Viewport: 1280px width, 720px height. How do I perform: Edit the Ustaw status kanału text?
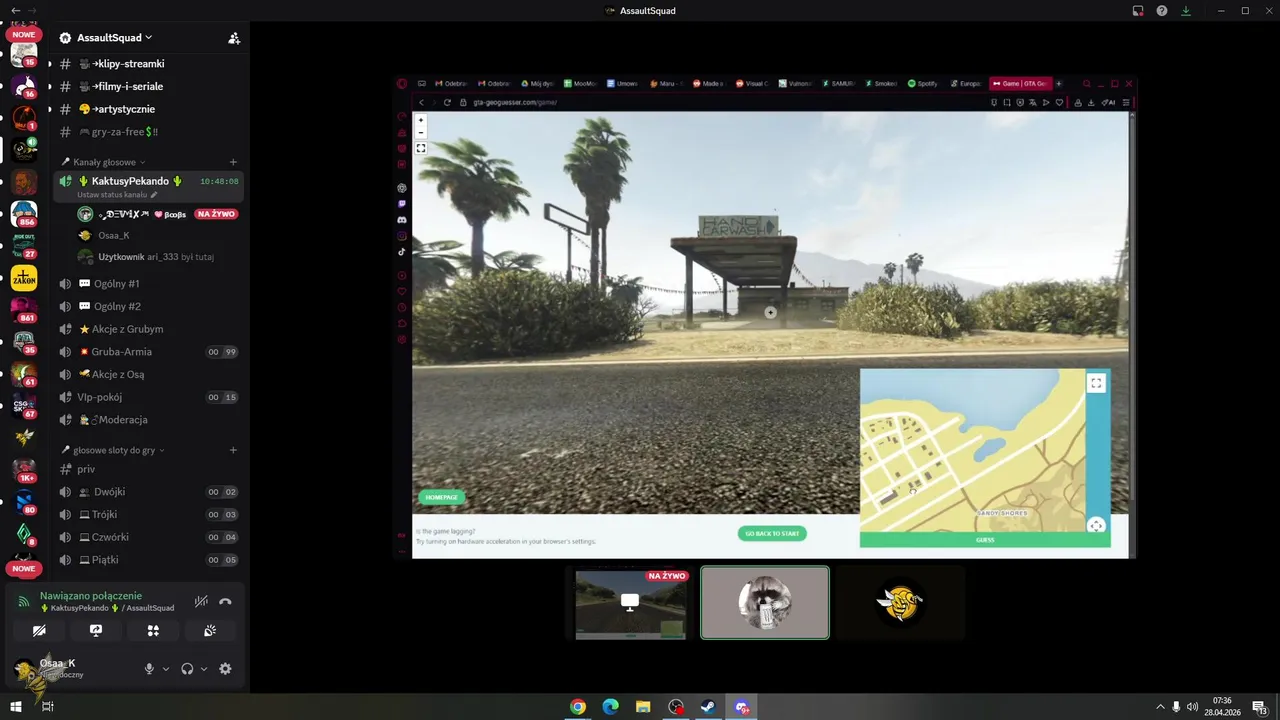coord(117,195)
